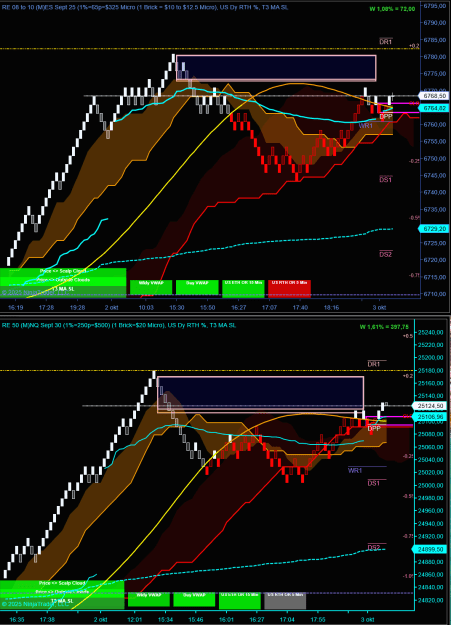Click Price <> Scalp Cloud bar in NQ chart

pyautogui.click(x=62, y=583)
